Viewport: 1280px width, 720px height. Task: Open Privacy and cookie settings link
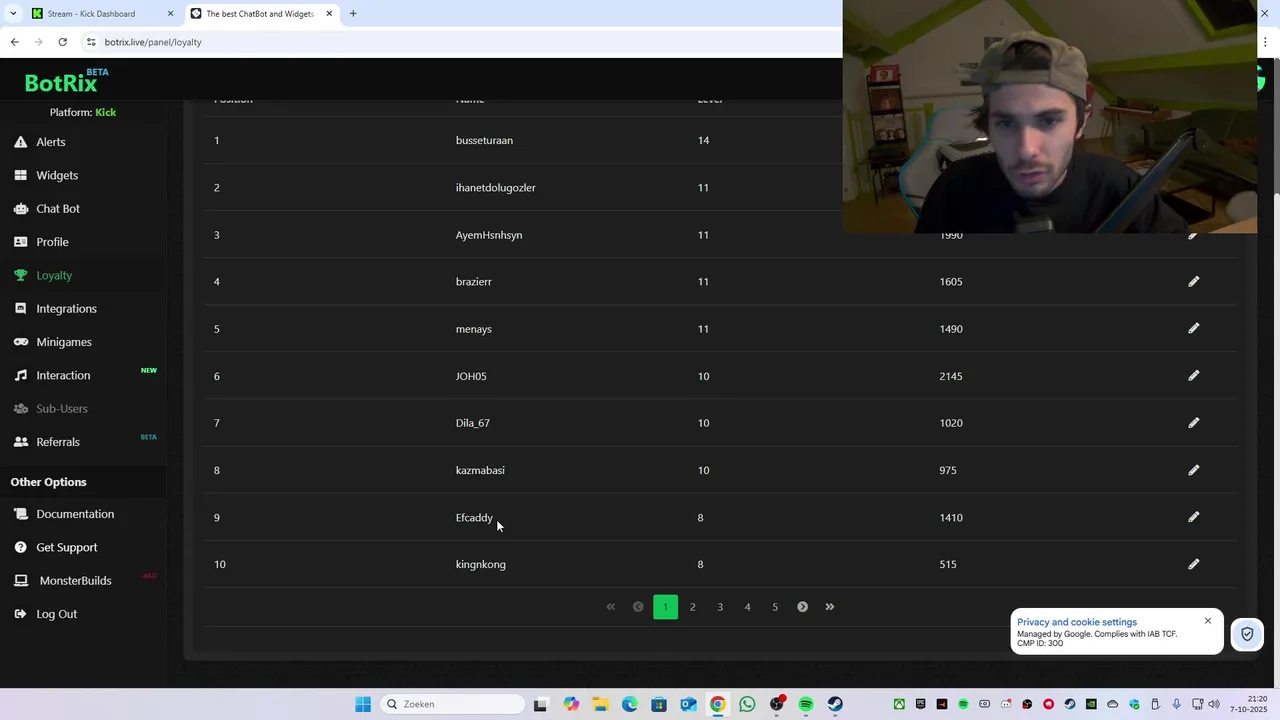1077,622
